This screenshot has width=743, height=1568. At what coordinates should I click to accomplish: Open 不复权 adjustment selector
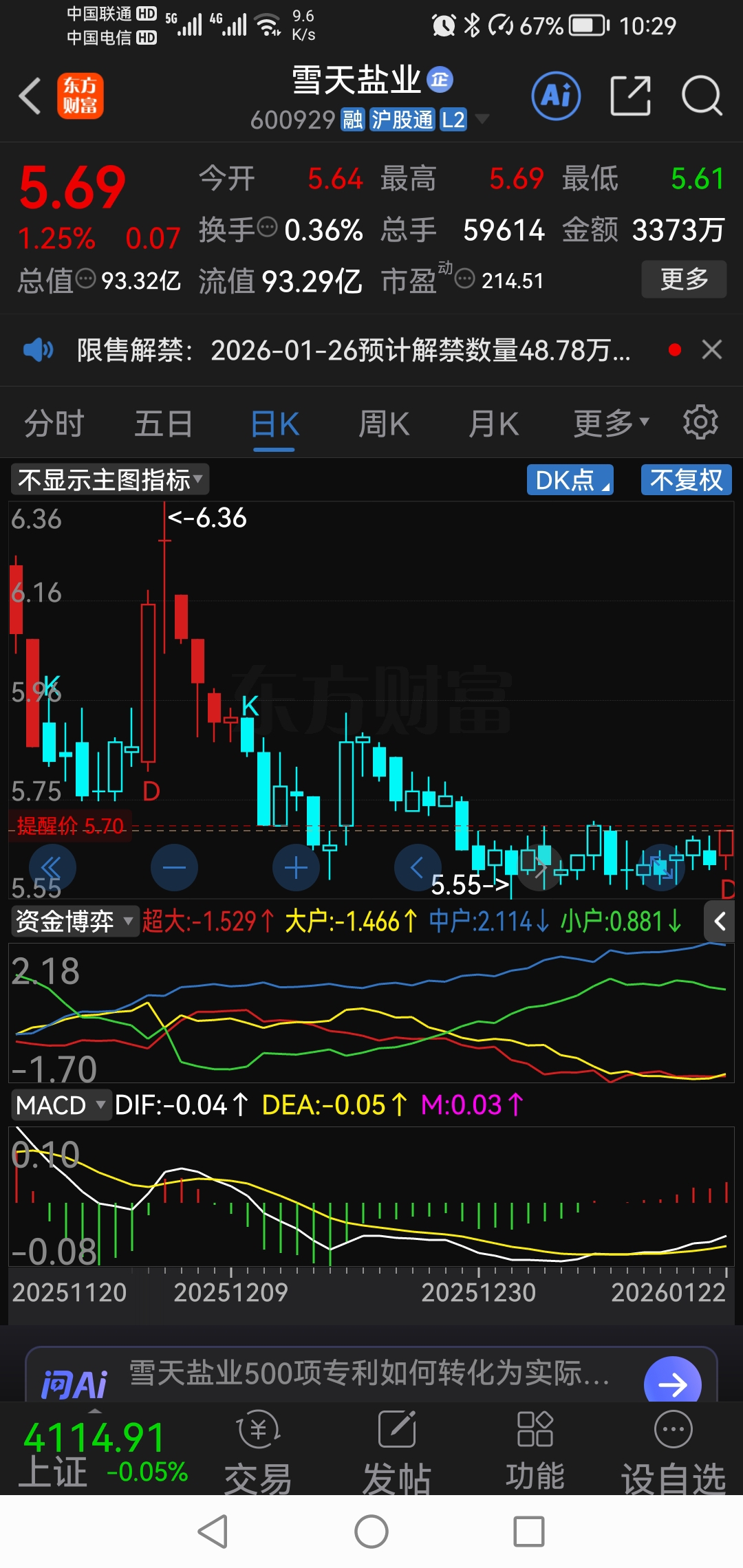(x=687, y=479)
